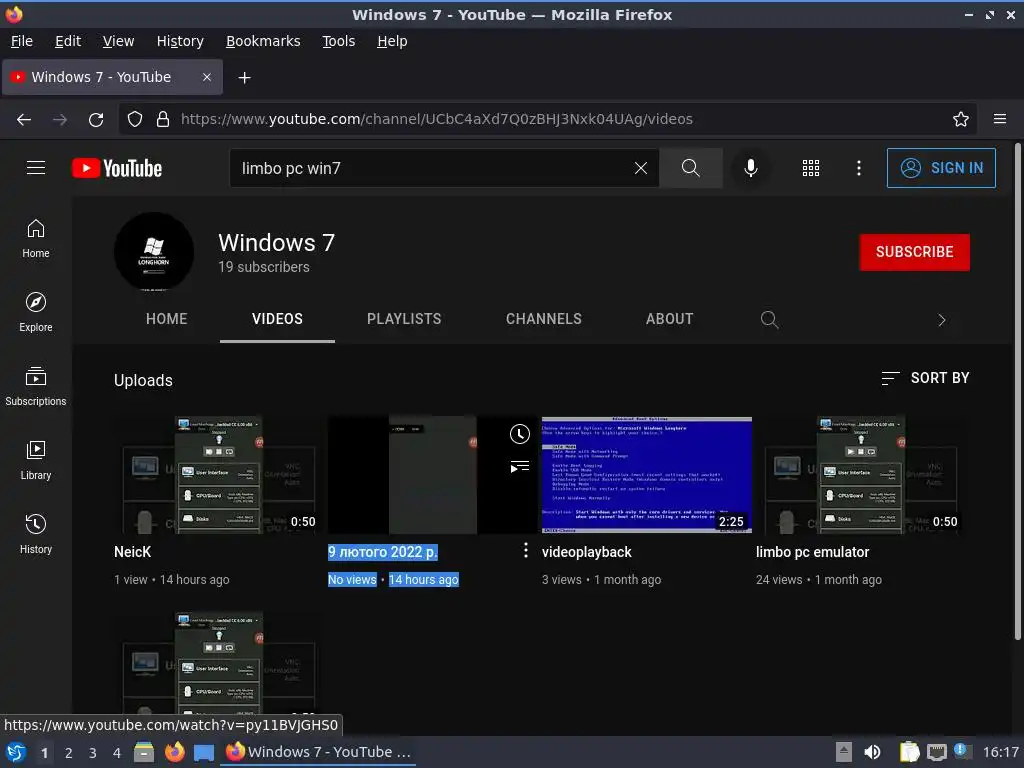
Task: Click the search magnifier button
Action: 690,168
